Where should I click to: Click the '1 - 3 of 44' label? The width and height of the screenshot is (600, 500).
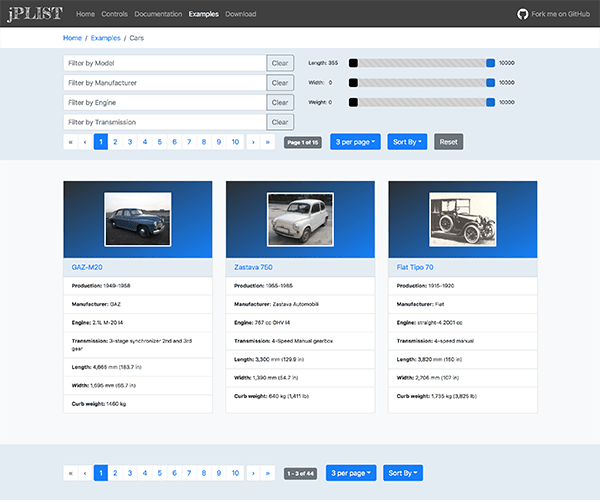tap(300, 474)
